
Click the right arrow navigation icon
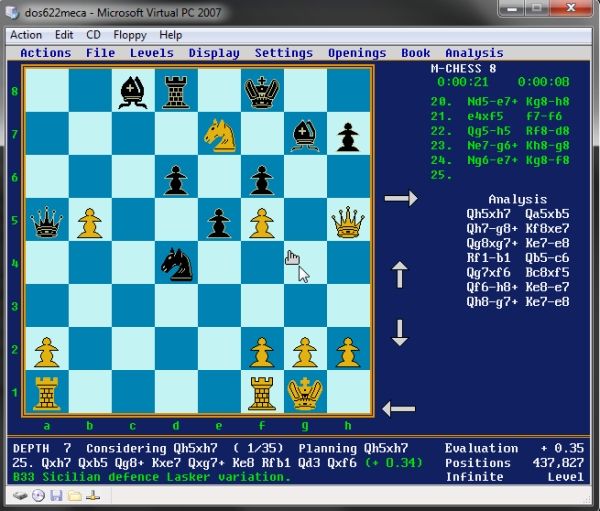[401, 198]
